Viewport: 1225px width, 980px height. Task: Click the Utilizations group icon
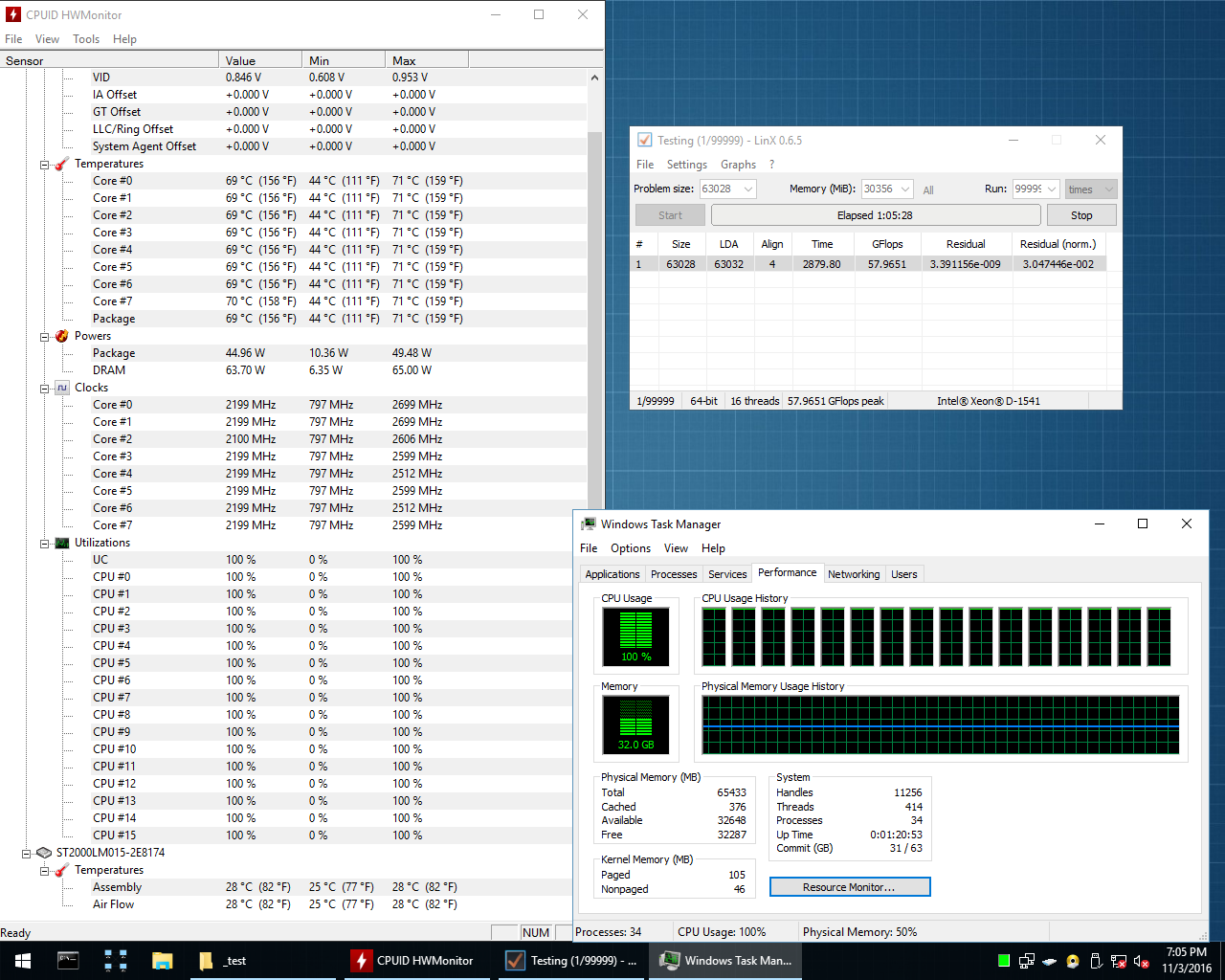point(62,543)
